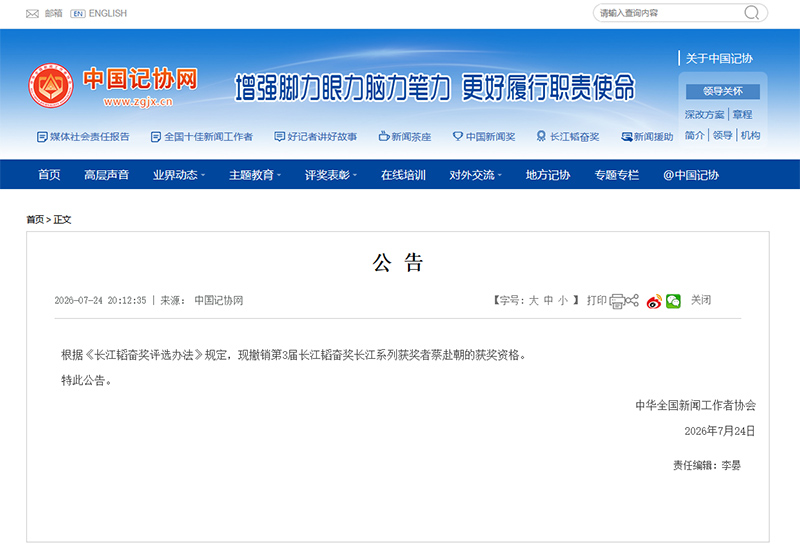
Task: Click the search magnifier icon
Action: coord(752,13)
